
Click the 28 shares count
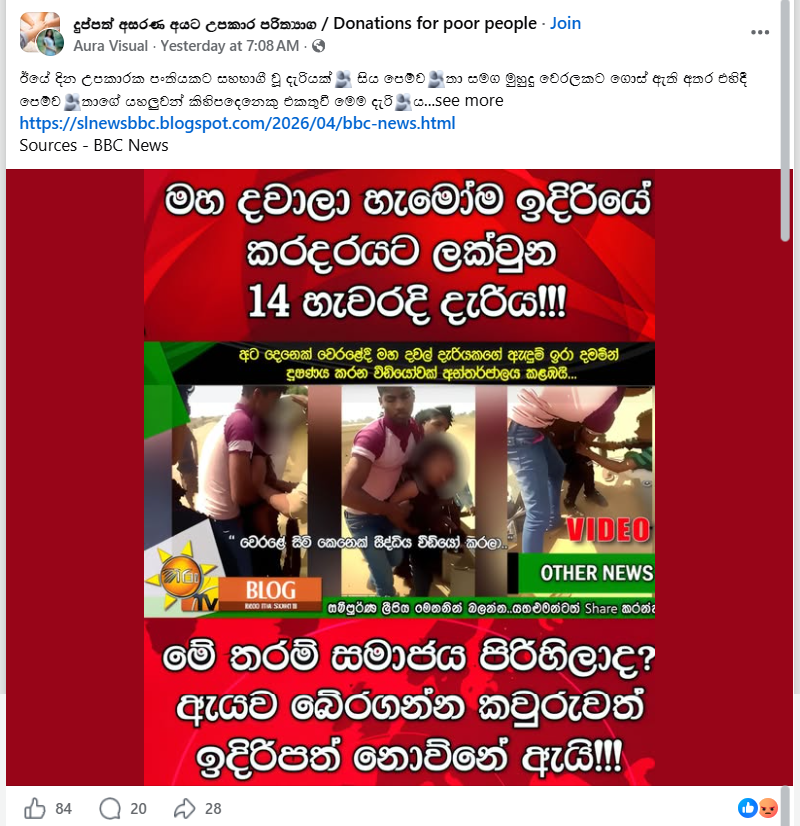click(x=213, y=809)
